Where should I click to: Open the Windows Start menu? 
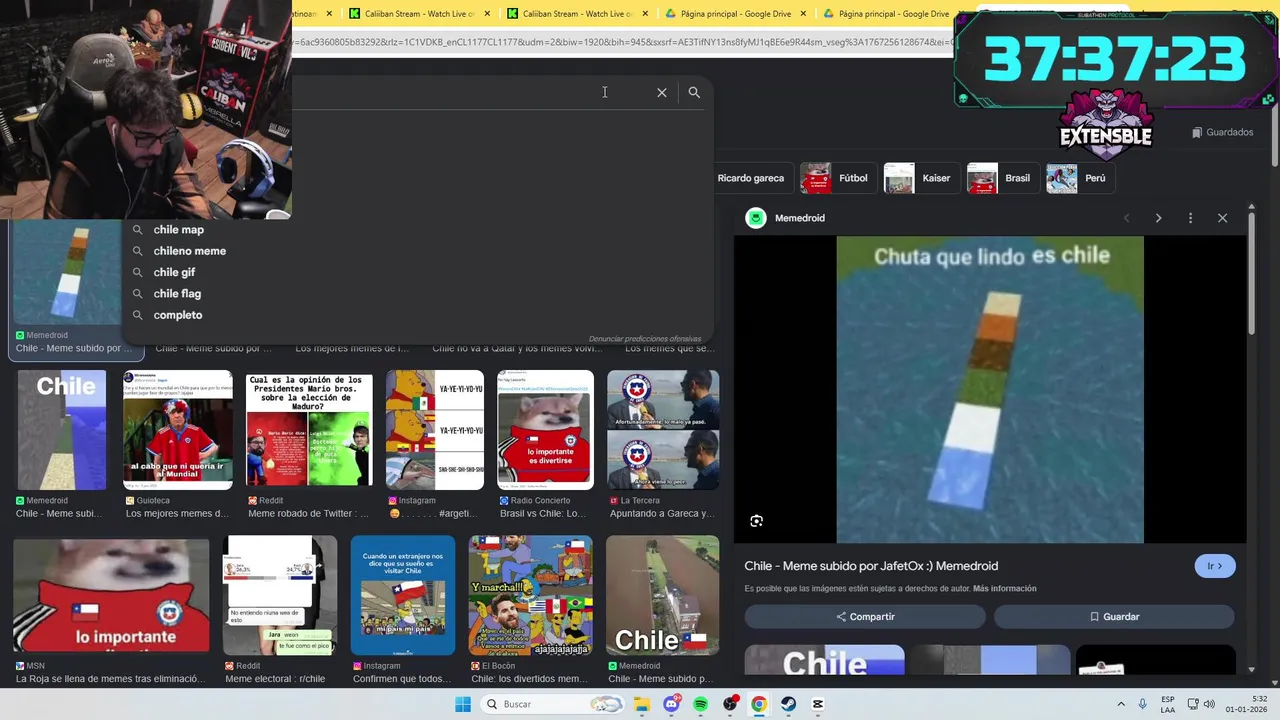tap(462, 704)
